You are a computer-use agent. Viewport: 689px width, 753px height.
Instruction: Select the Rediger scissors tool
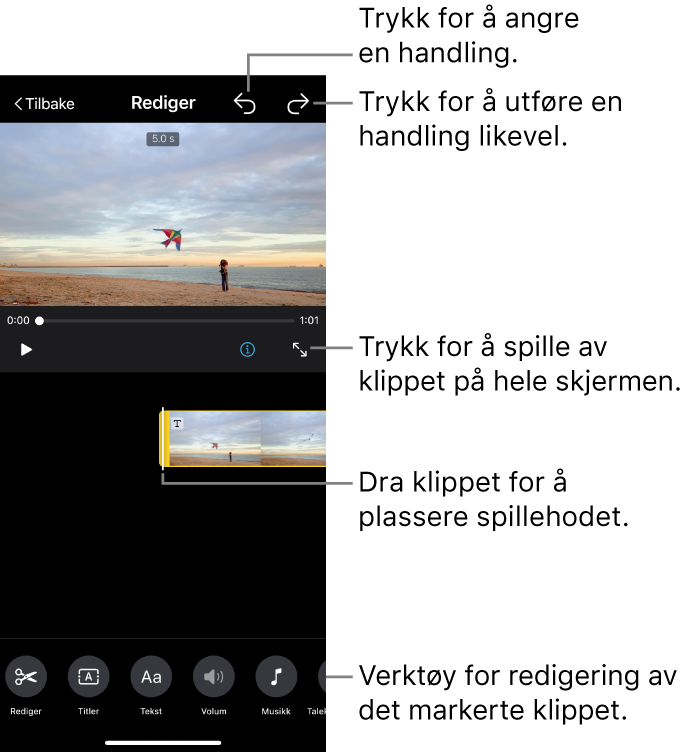(26, 677)
